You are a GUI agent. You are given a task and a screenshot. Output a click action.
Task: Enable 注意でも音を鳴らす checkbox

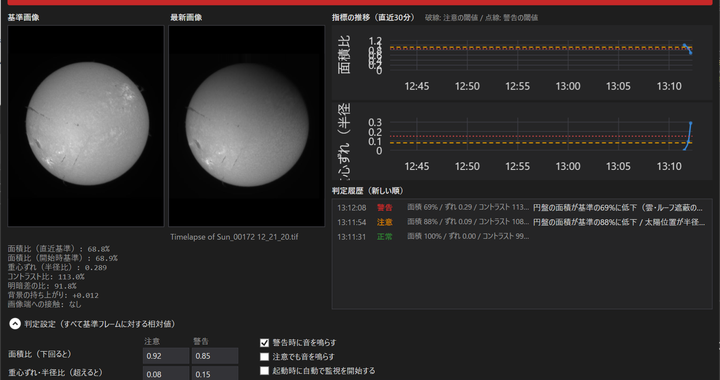coord(264,357)
